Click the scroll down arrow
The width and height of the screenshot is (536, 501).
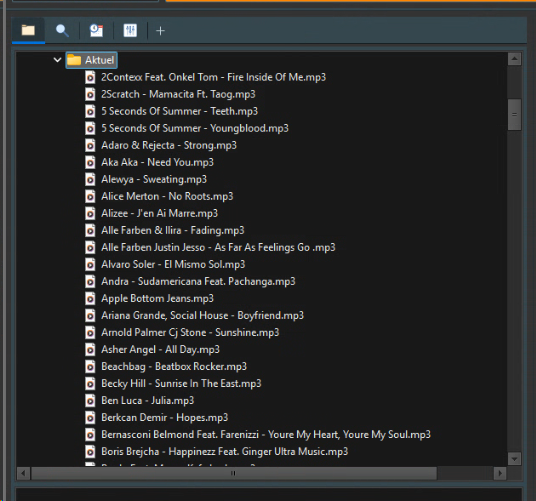coord(514,459)
